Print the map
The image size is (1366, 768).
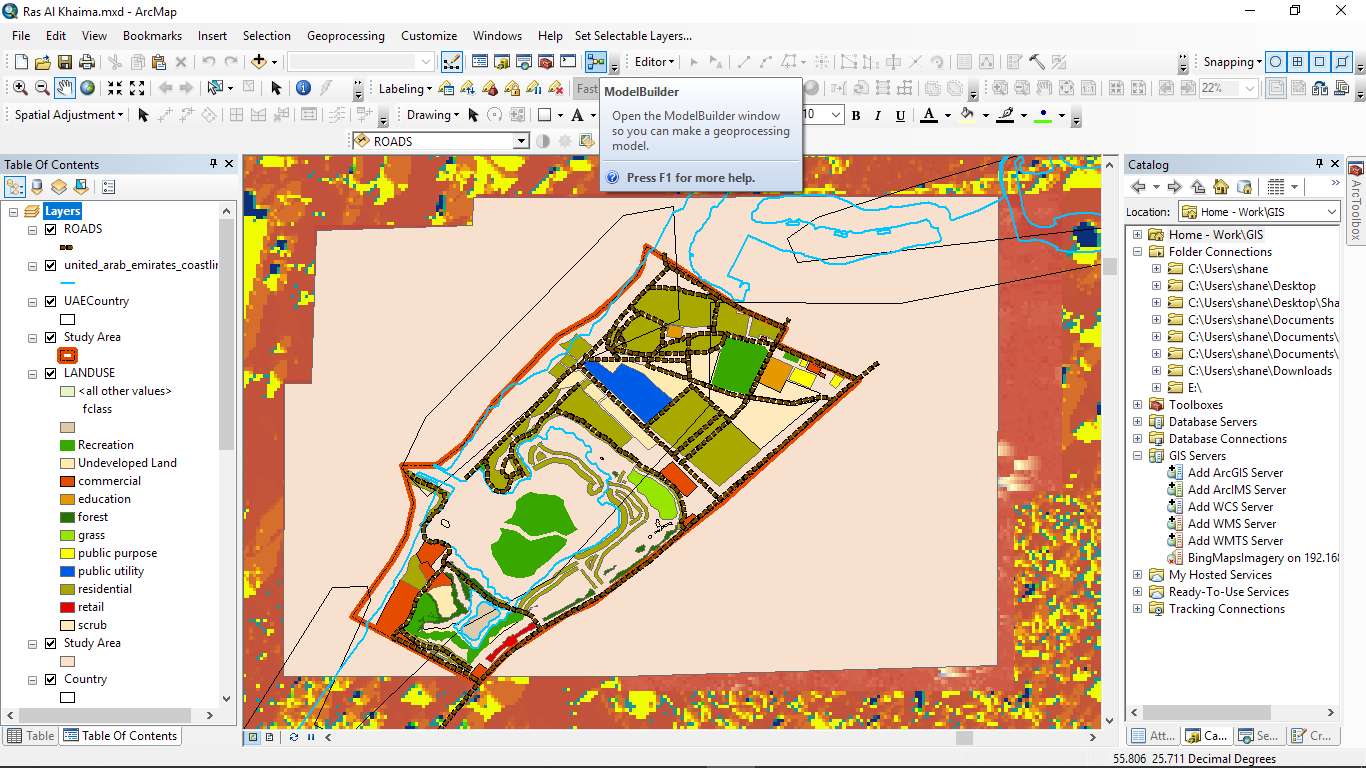coord(88,62)
